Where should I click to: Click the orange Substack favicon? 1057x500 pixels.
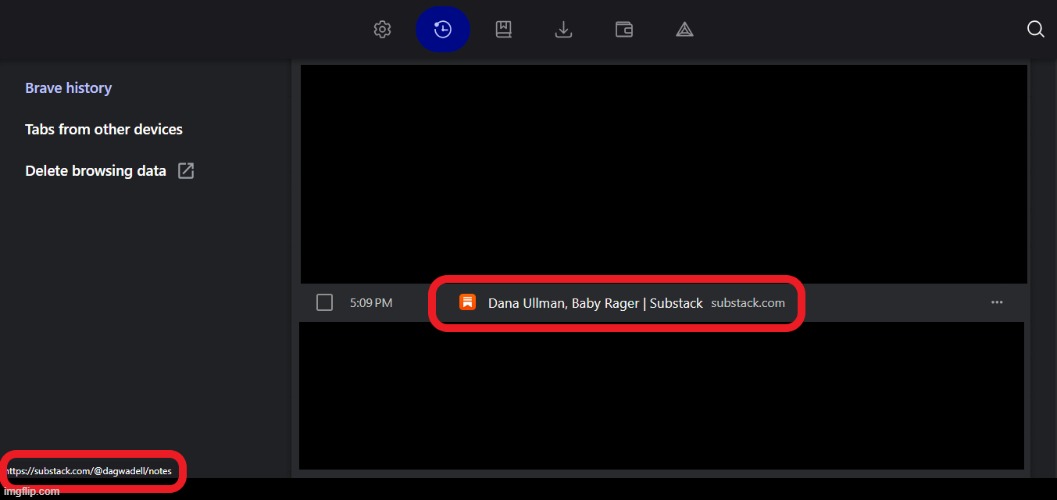pos(467,302)
